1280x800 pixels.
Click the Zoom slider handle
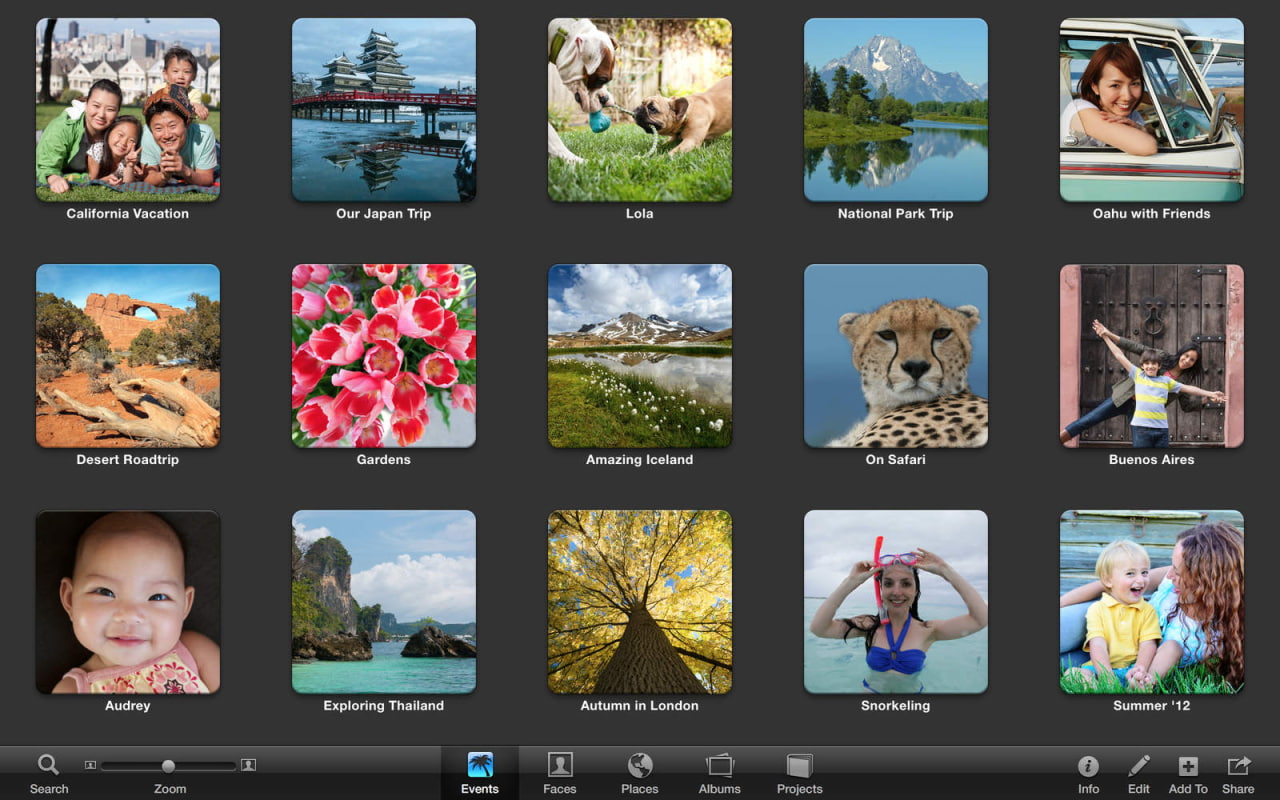point(168,766)
